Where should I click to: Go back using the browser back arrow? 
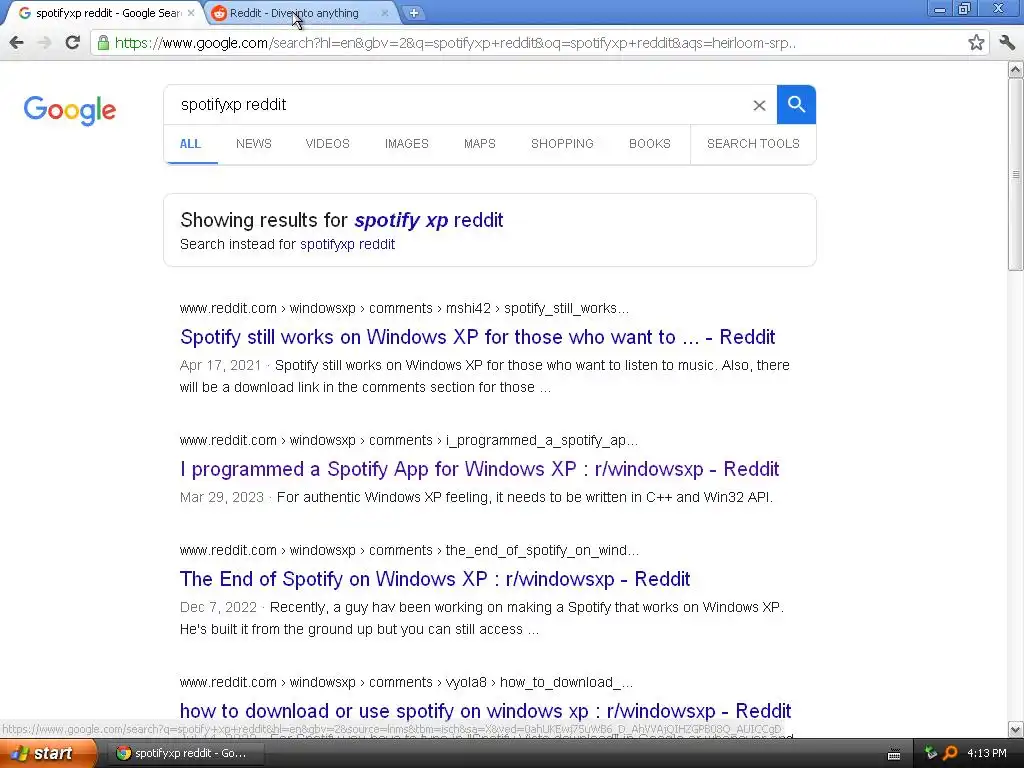click(x=17, y=43)
